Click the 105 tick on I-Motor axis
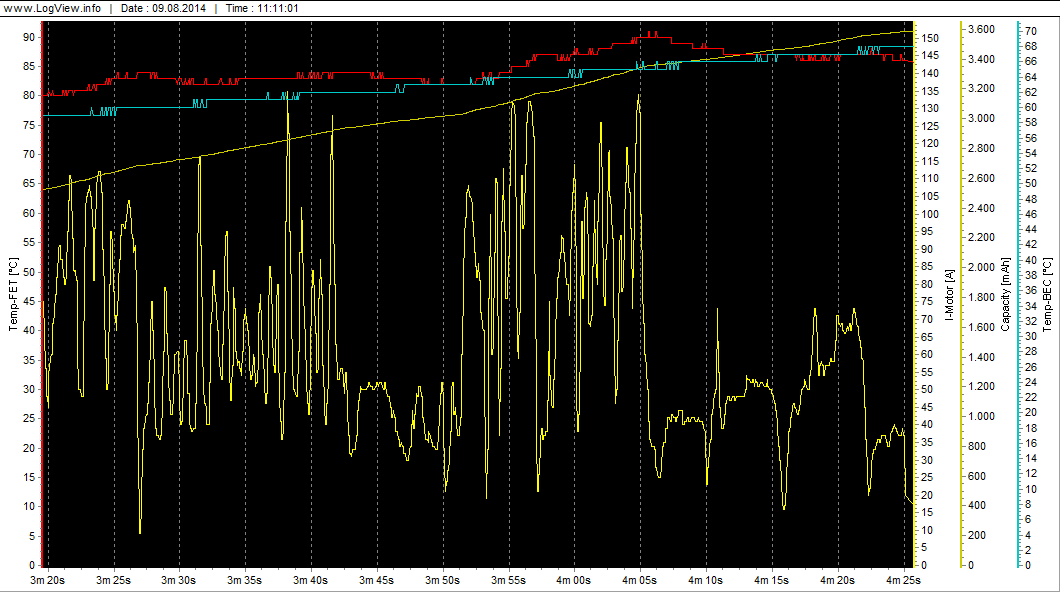The image size is (1060, 592). pos(930,196)
